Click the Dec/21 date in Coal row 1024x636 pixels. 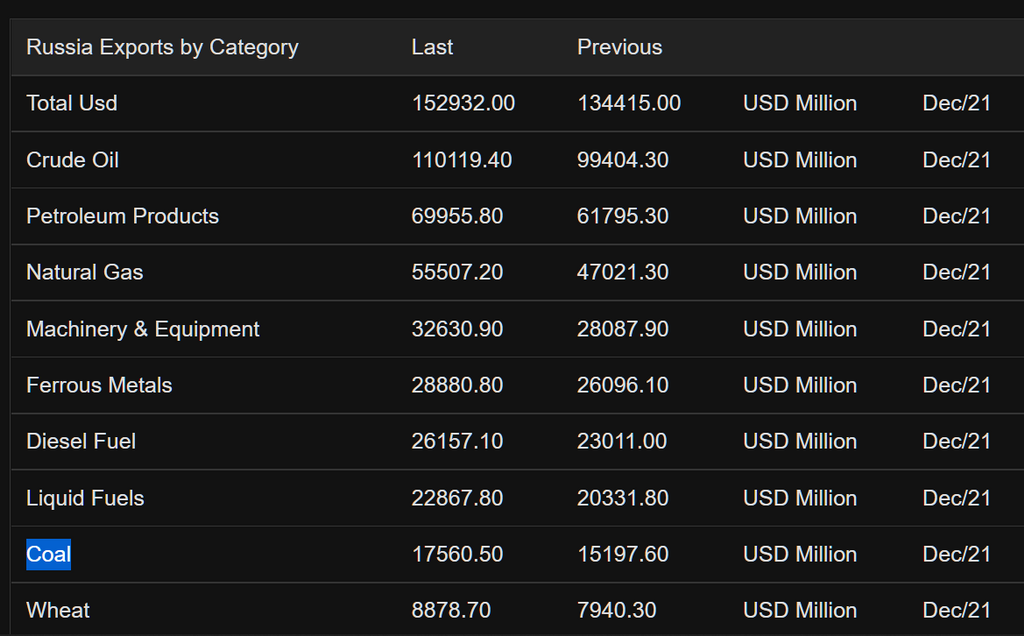(x=956, y=554)
